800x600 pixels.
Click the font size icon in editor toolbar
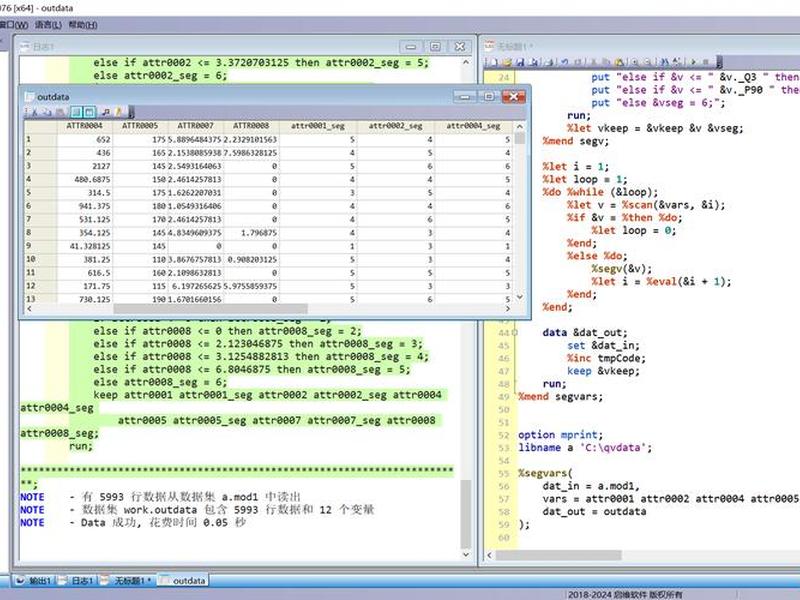678,62
